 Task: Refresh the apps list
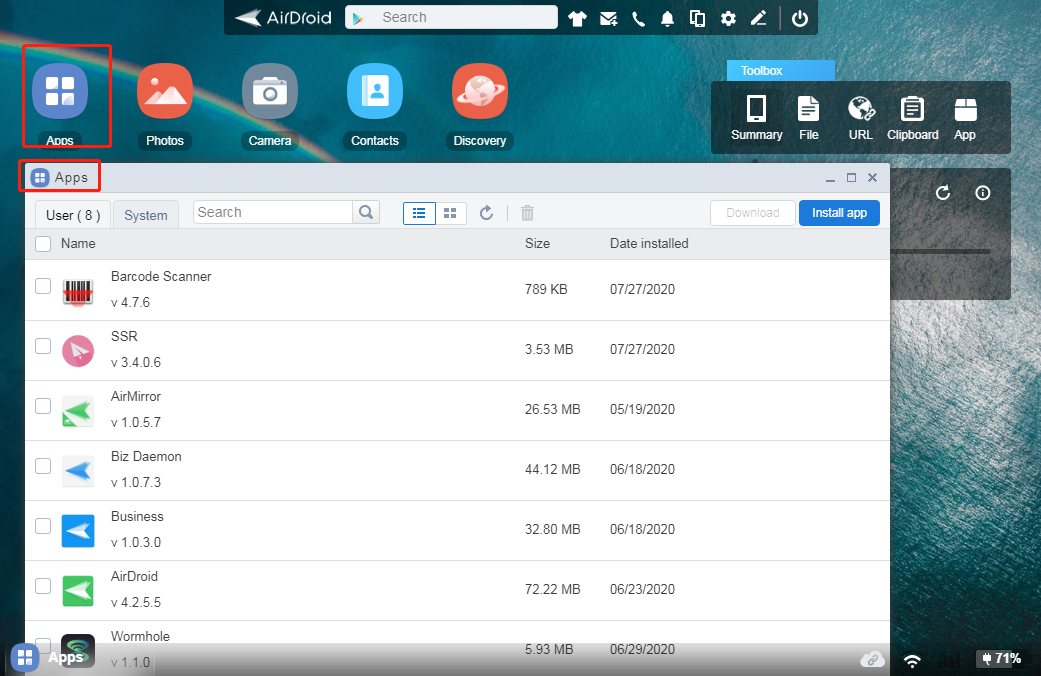click(487, 213)
